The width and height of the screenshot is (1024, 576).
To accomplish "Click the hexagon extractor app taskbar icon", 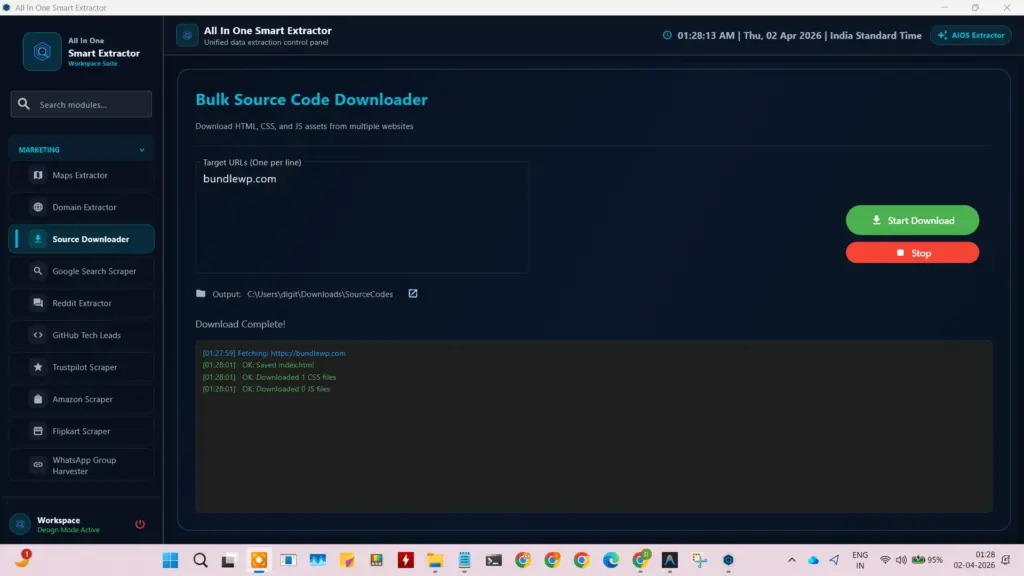I will point(728,560).
